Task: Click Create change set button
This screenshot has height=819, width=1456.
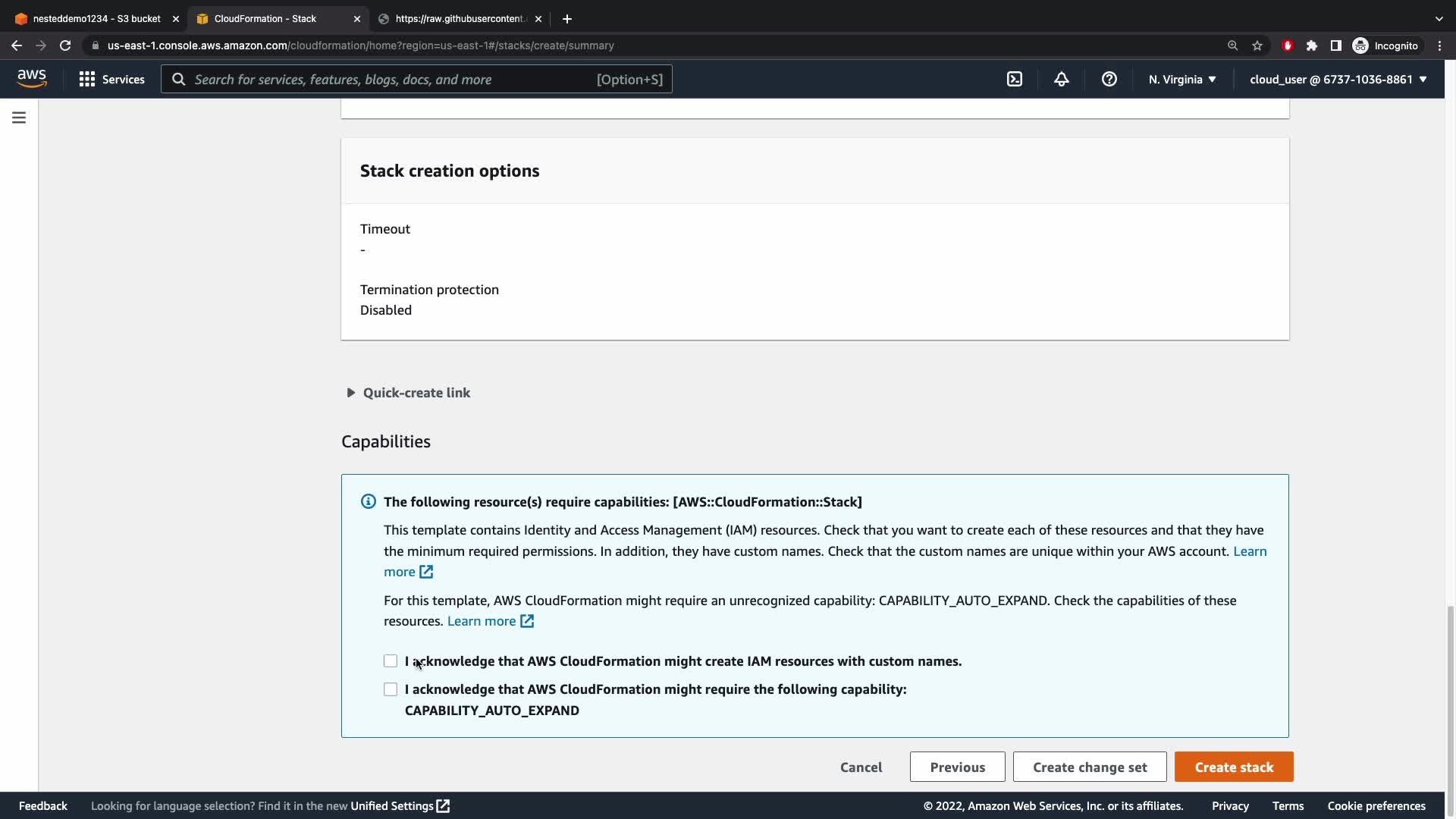Action: (x=1090, y=767)
